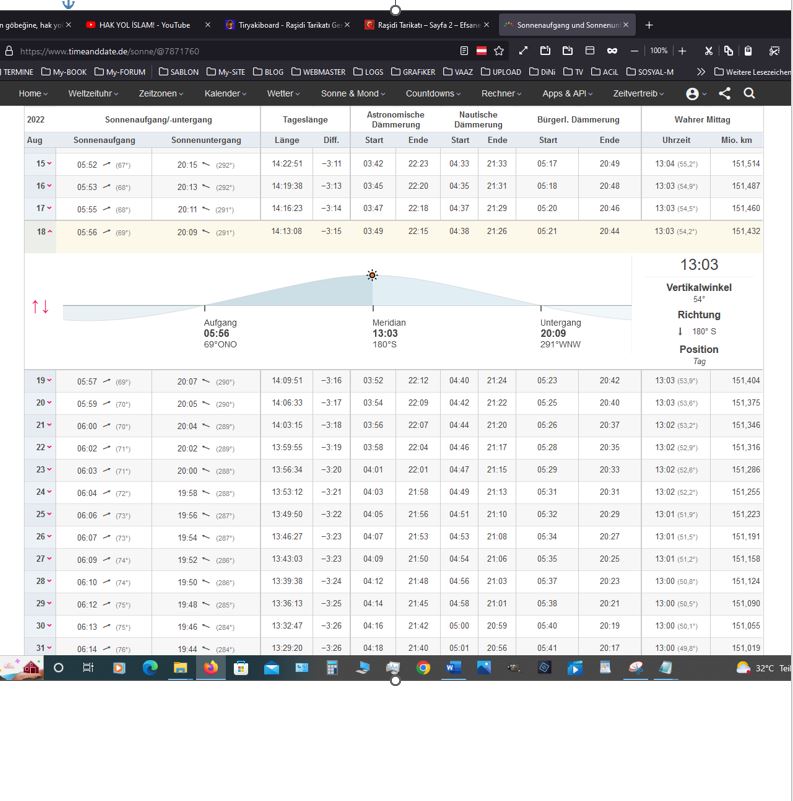This screenshot has width=793, height=801.
Task: Collapse the expanded August 18 row
Action: pos(44,231)
